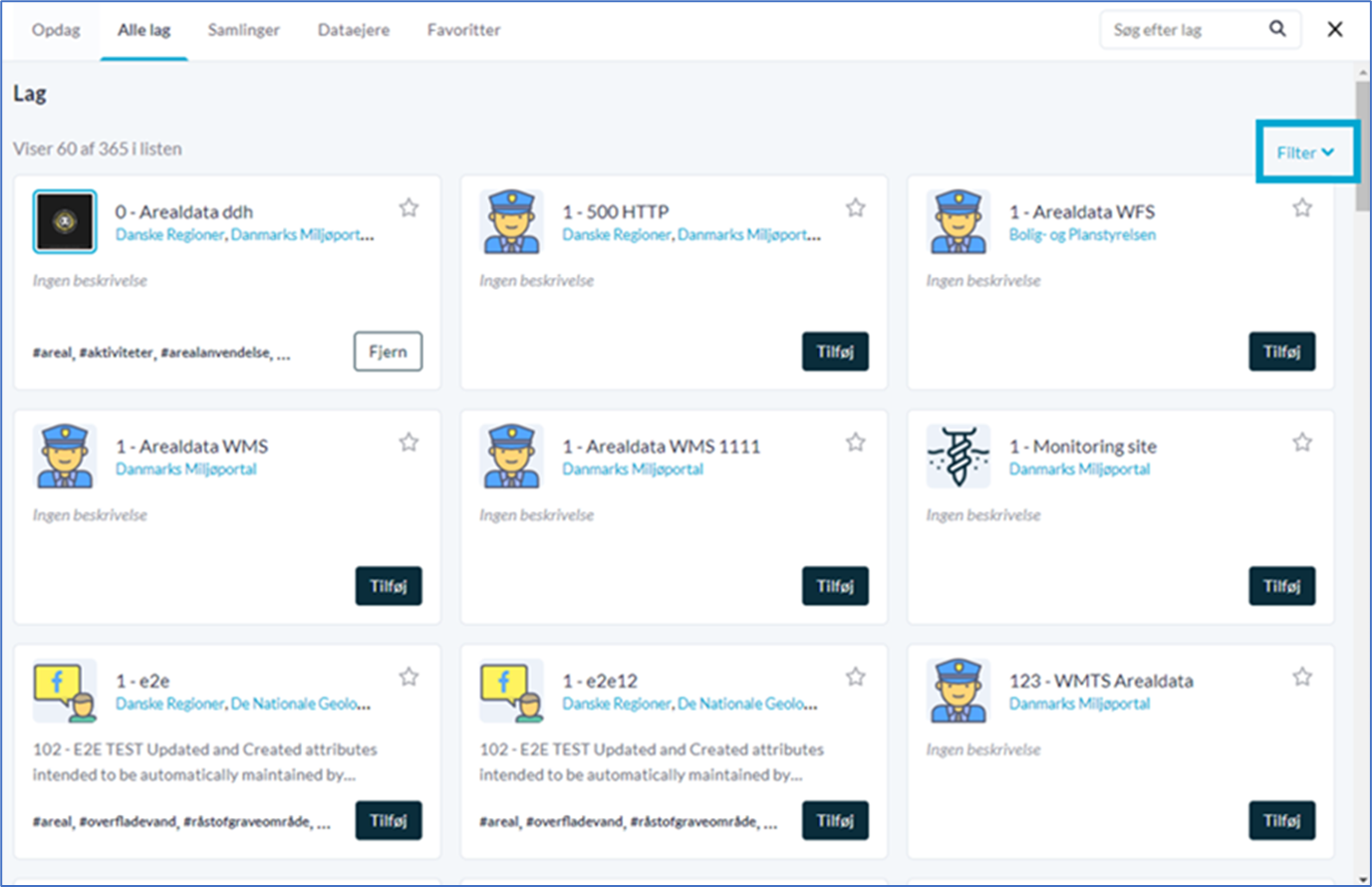Screen dimensions: 1372x887
Task: Add the 1 - Arealdata WFS layer
Action: [1282, 351]
